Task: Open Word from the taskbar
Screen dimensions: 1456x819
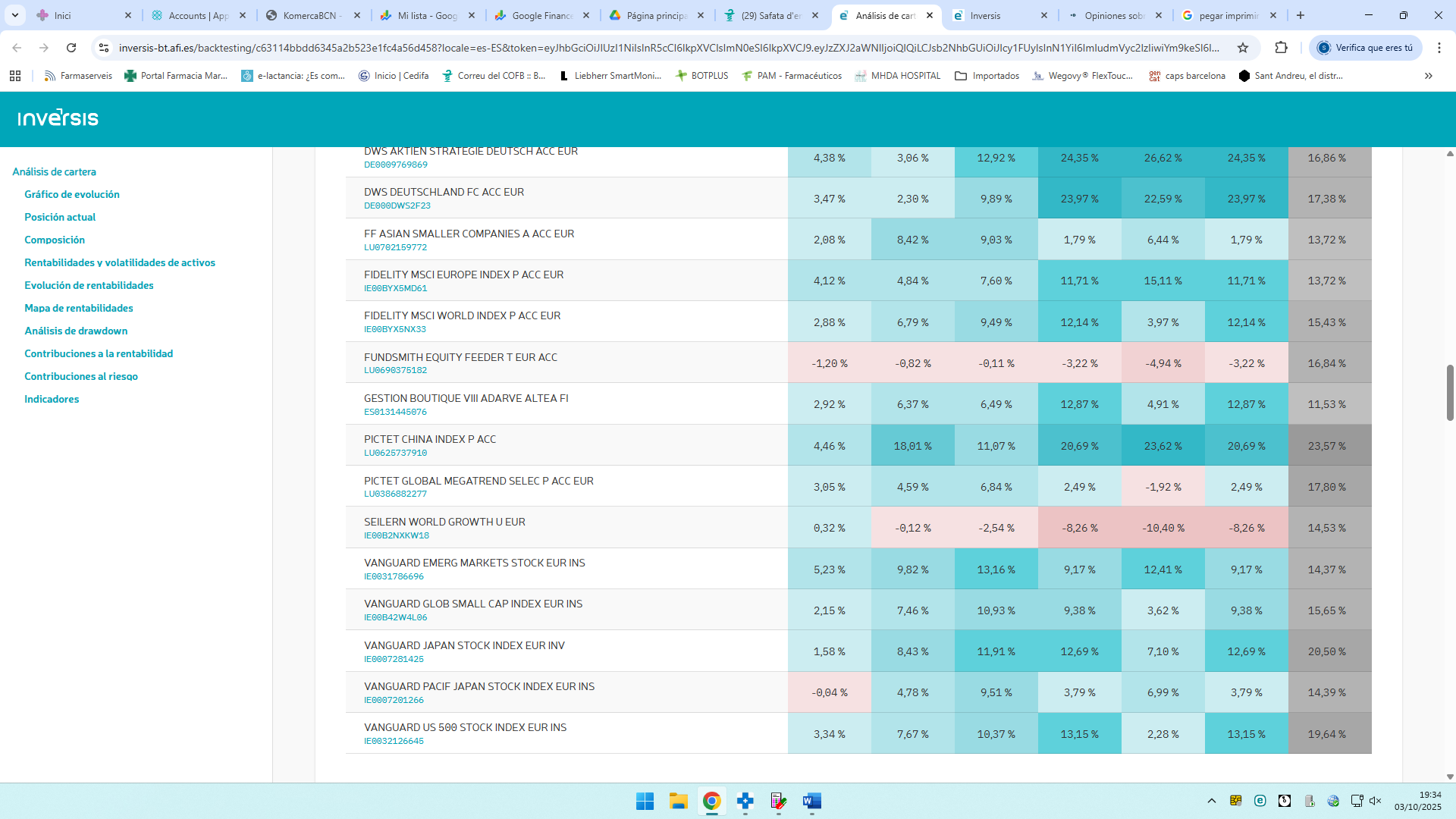Action: pos(811,801)
